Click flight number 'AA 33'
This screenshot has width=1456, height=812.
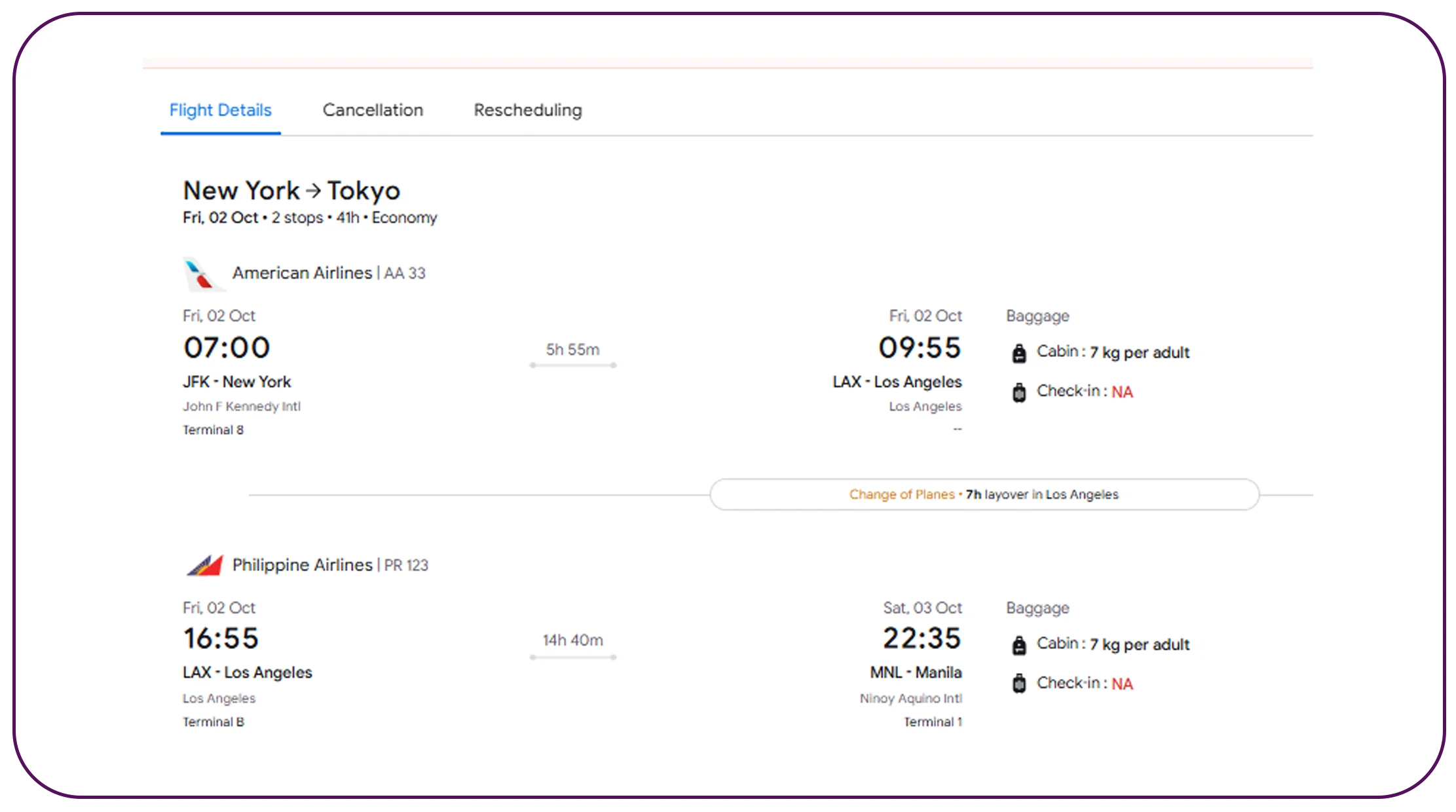[x=405, y=273]
